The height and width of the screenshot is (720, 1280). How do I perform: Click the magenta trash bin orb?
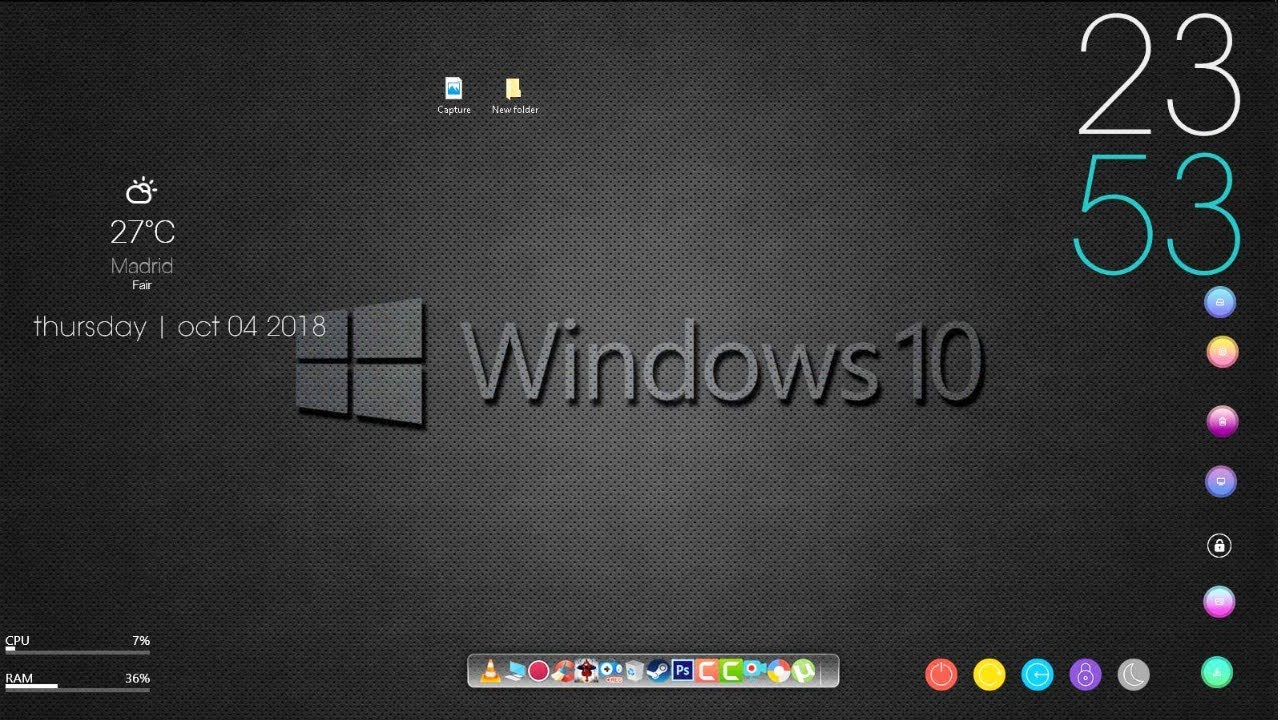1222,422
